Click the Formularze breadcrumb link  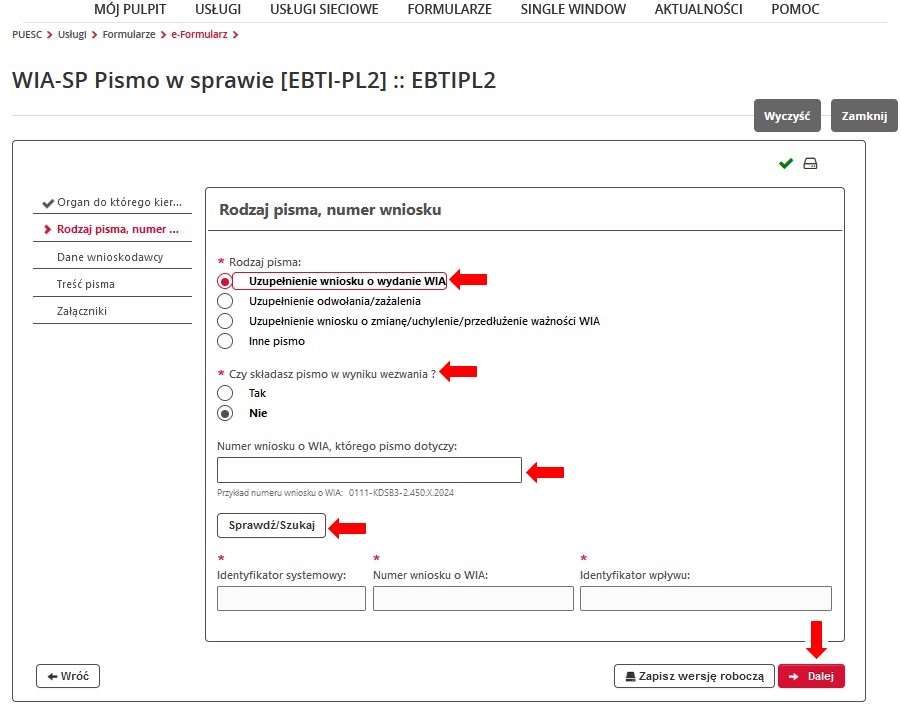click(x=126, y=35)
